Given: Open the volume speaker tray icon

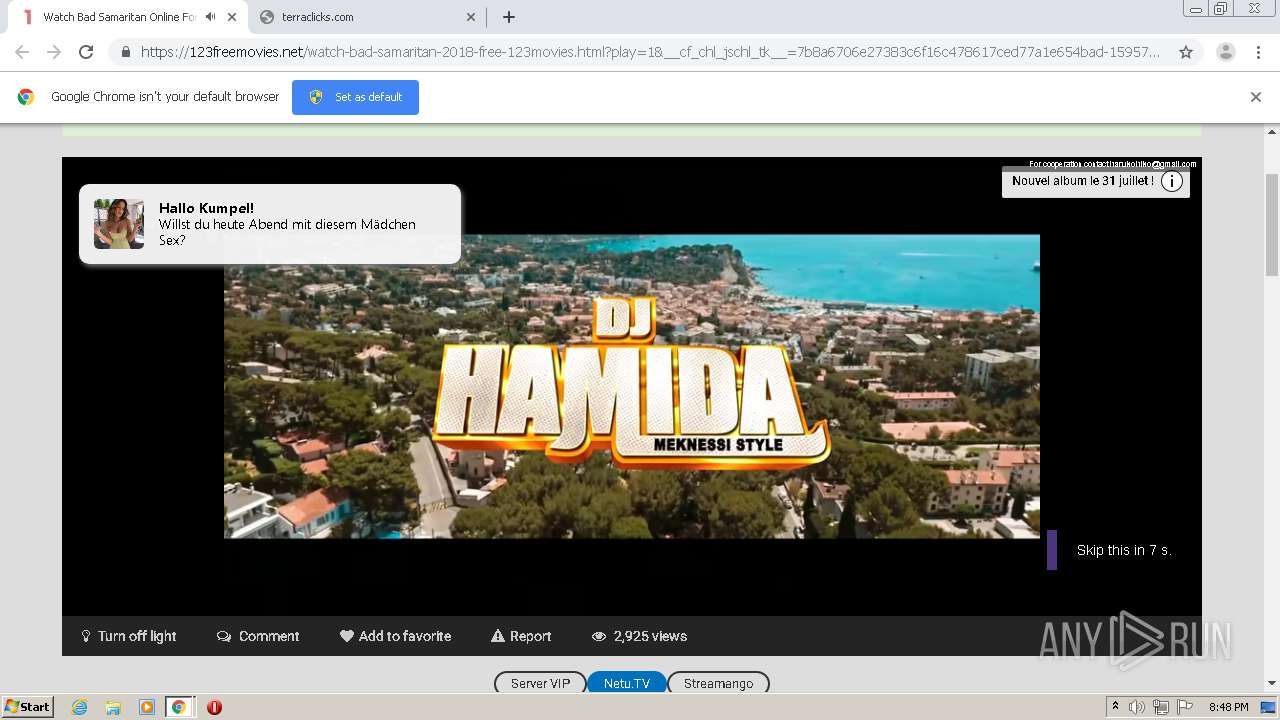Looking at the screenshot, I should 1137,707.
